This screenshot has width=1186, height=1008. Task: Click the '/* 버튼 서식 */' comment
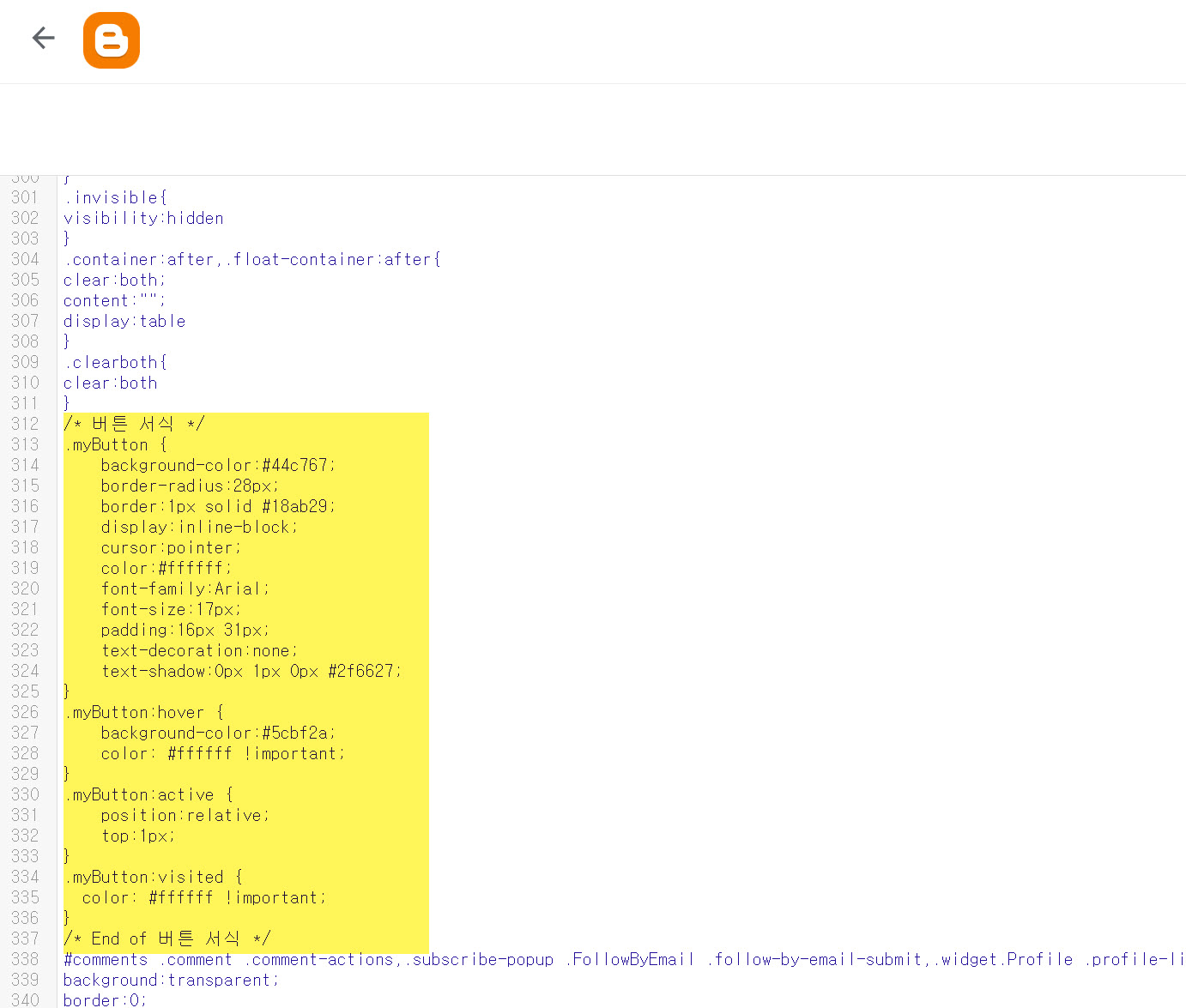coord(134,424)
